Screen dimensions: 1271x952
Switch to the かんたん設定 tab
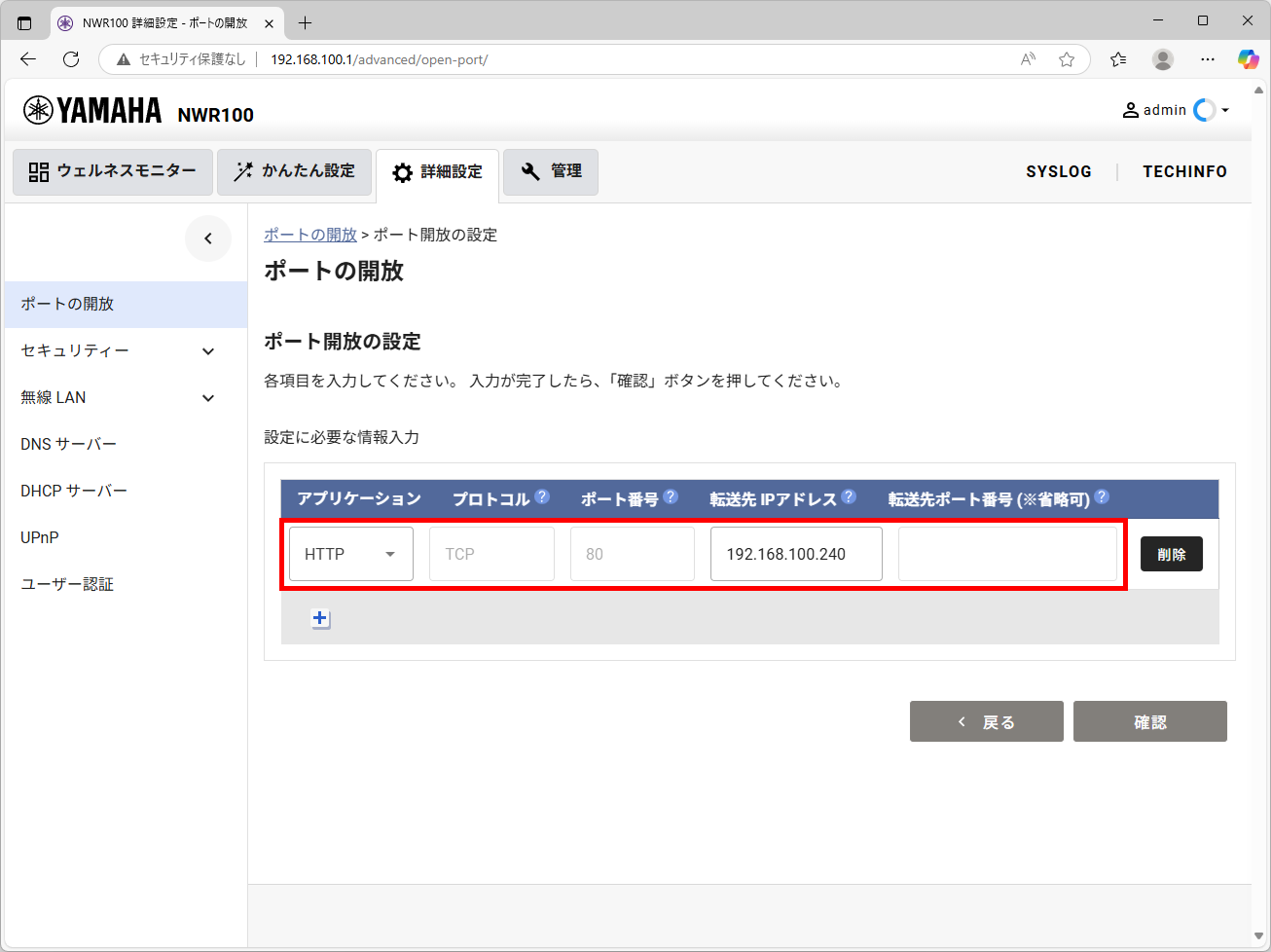[294, 171]
